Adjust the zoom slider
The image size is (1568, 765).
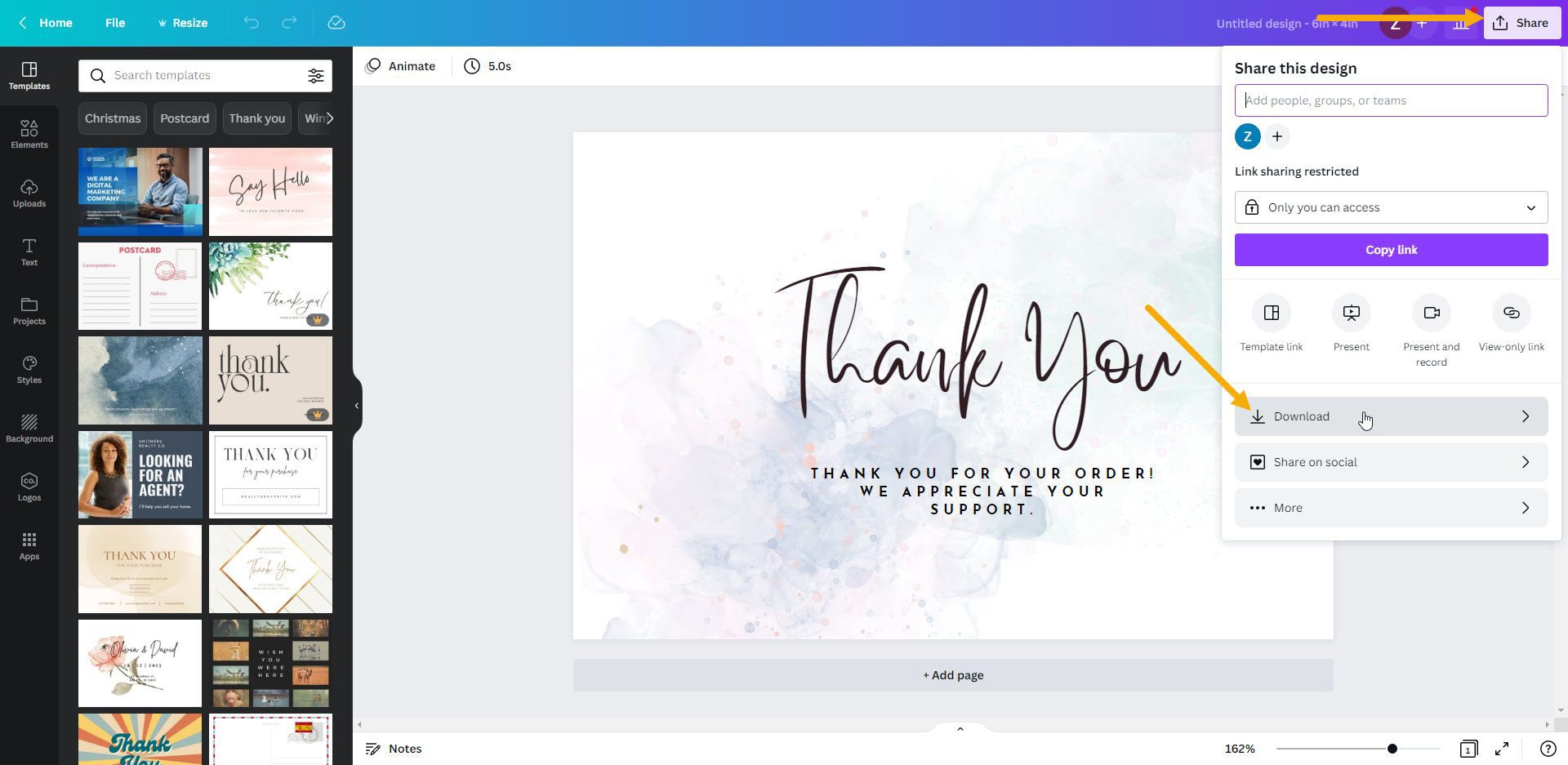tap(1391, 747)
